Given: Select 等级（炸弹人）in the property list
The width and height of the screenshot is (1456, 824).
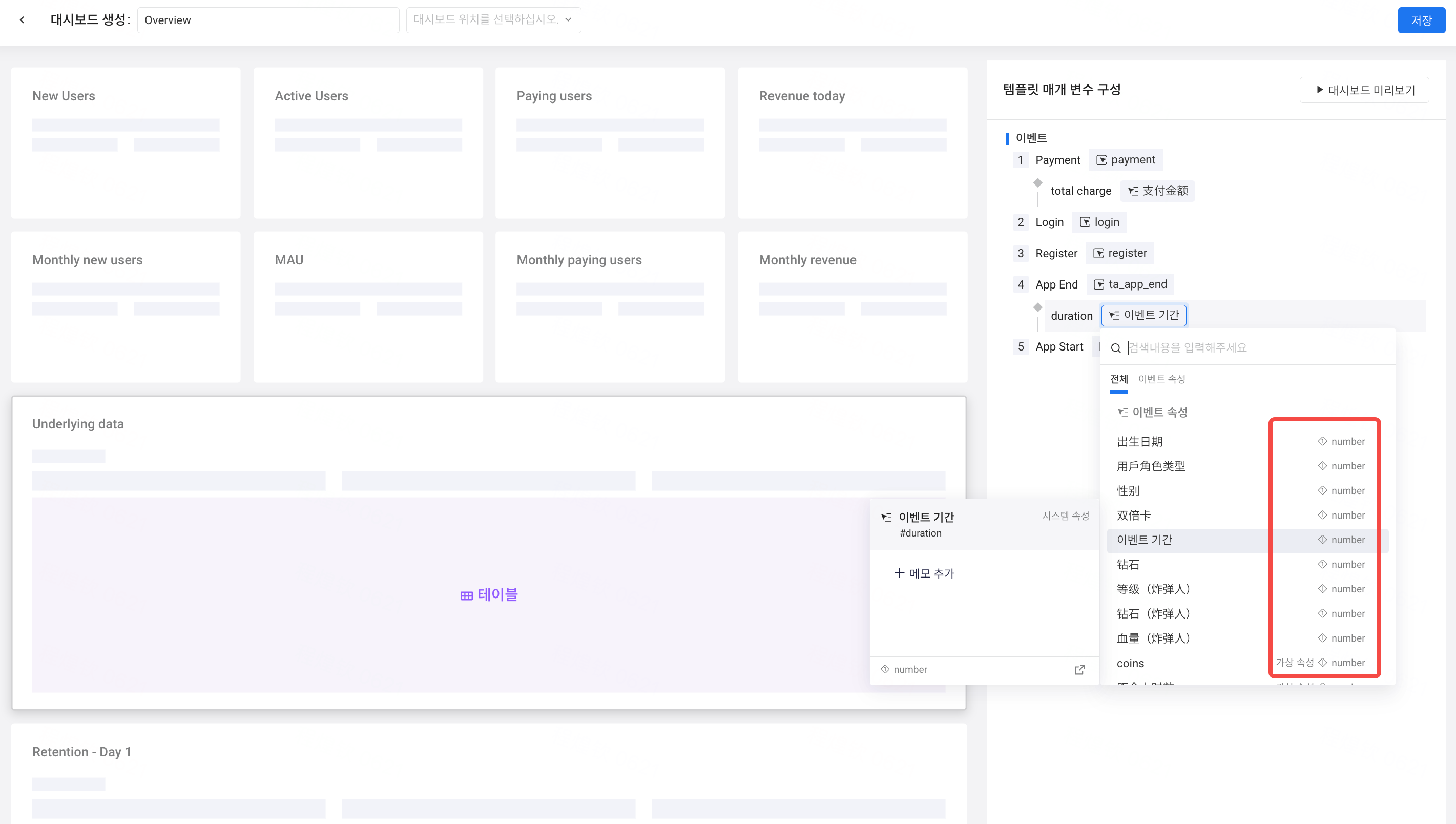Looking at the screenshot, I should coord(1247,589).
